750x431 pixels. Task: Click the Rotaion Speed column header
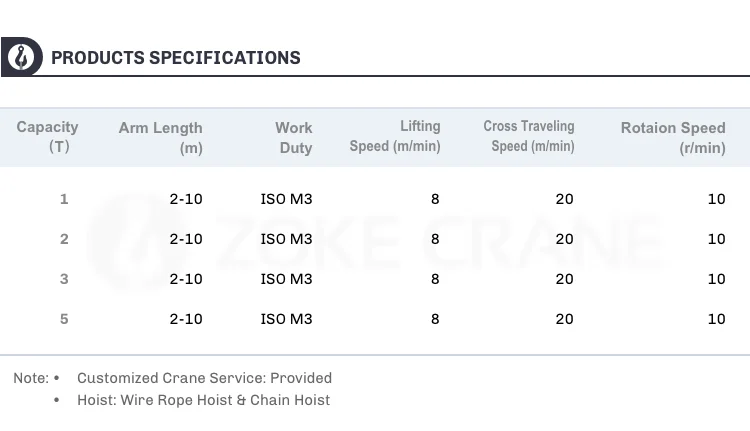pyautogui.click(x=673, y=138)
